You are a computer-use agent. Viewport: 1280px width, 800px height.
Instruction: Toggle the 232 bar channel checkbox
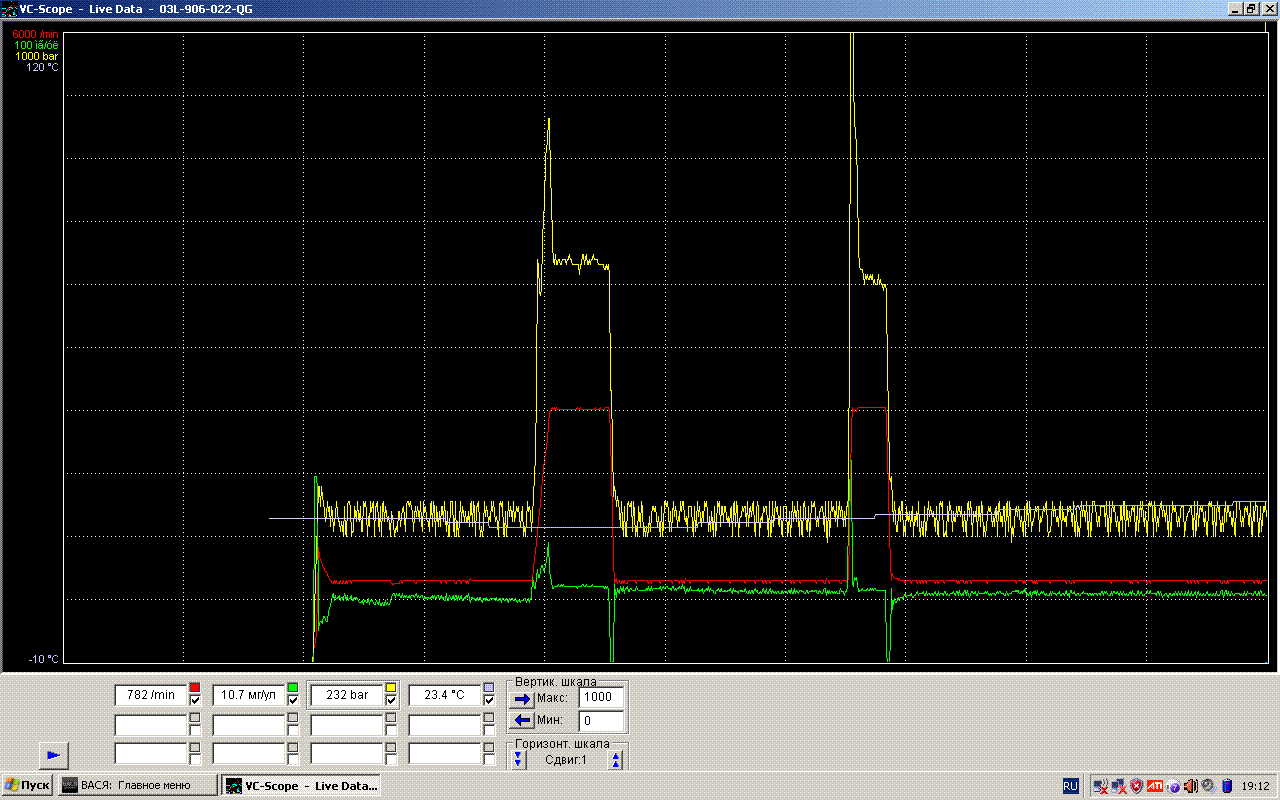click(392, 702)
